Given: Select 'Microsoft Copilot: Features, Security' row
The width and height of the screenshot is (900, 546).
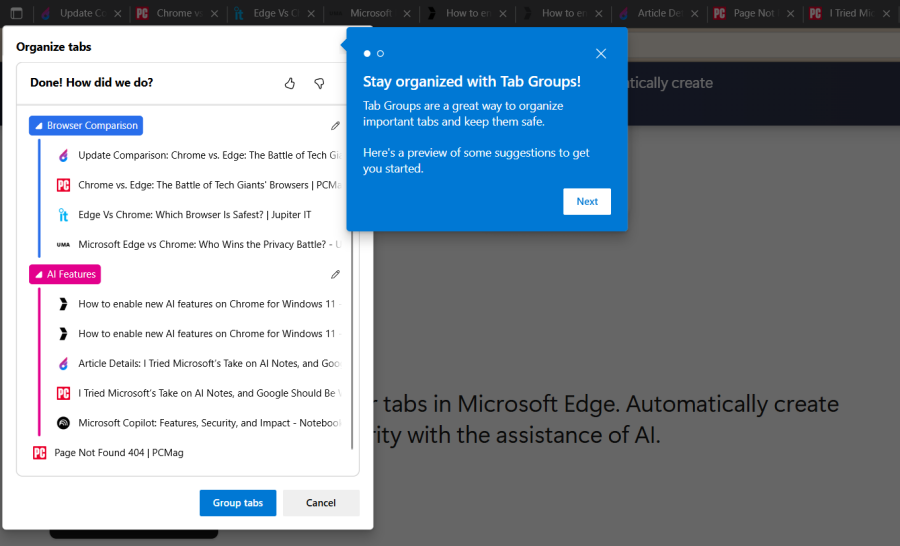Looking at the screenshot, I should click(197, 423).
